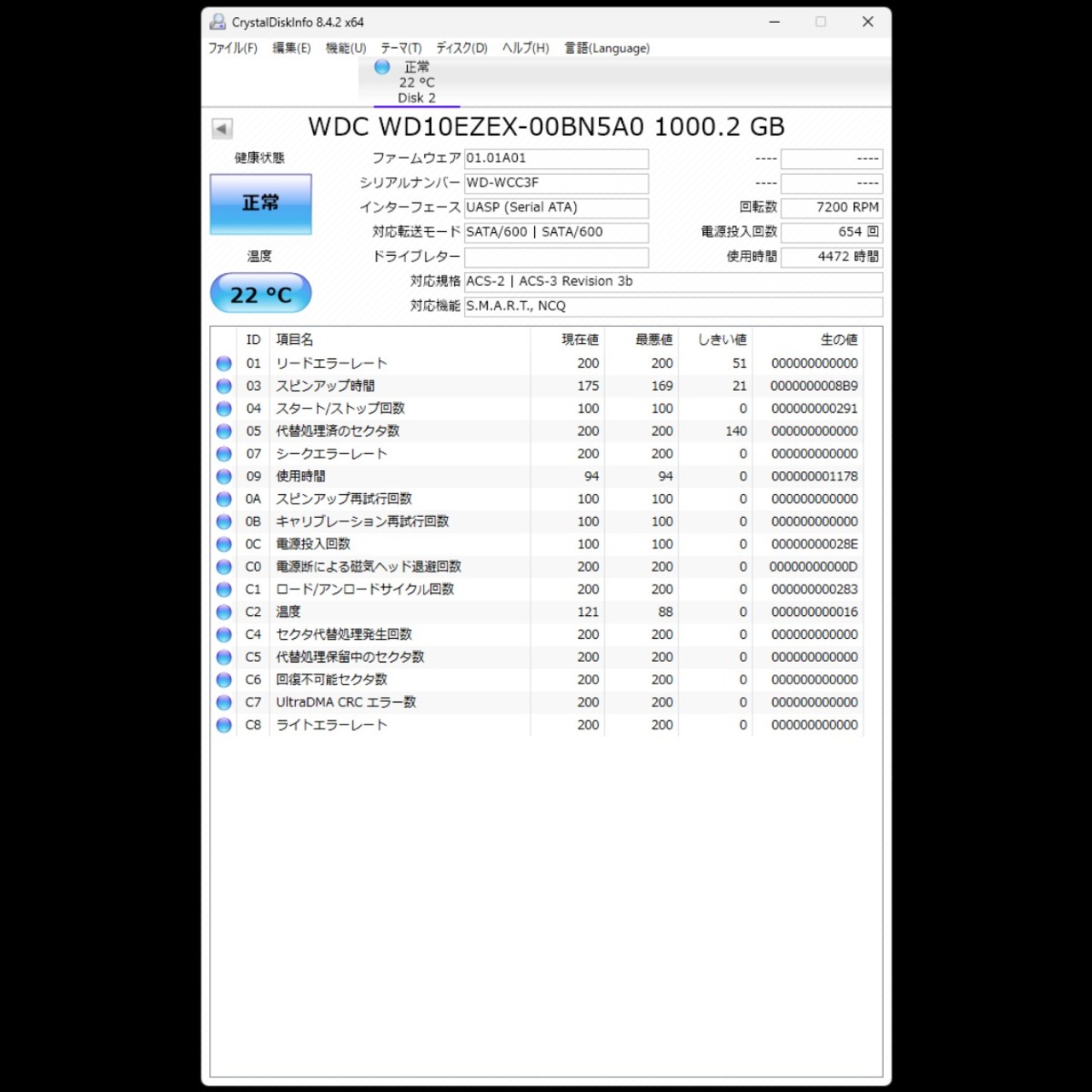Click status orb for 代替処理保留中のセクタ数 row
This screenshot has width=1092, height=1092.
224,657
